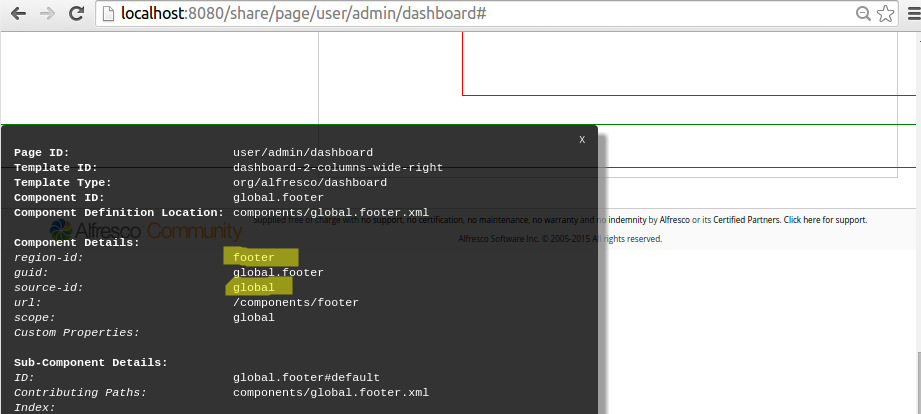The width and height of the screenshot is (921, 414).
Task: Click the guid value 'global.footer'
Action: [x=278, y=272]
